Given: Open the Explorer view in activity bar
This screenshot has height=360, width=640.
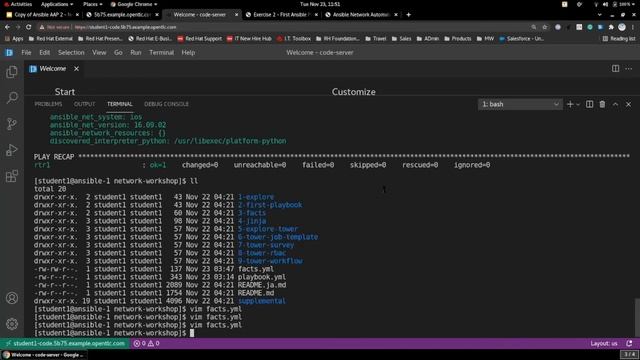Looking at the screenshot, I should point(12,72).
